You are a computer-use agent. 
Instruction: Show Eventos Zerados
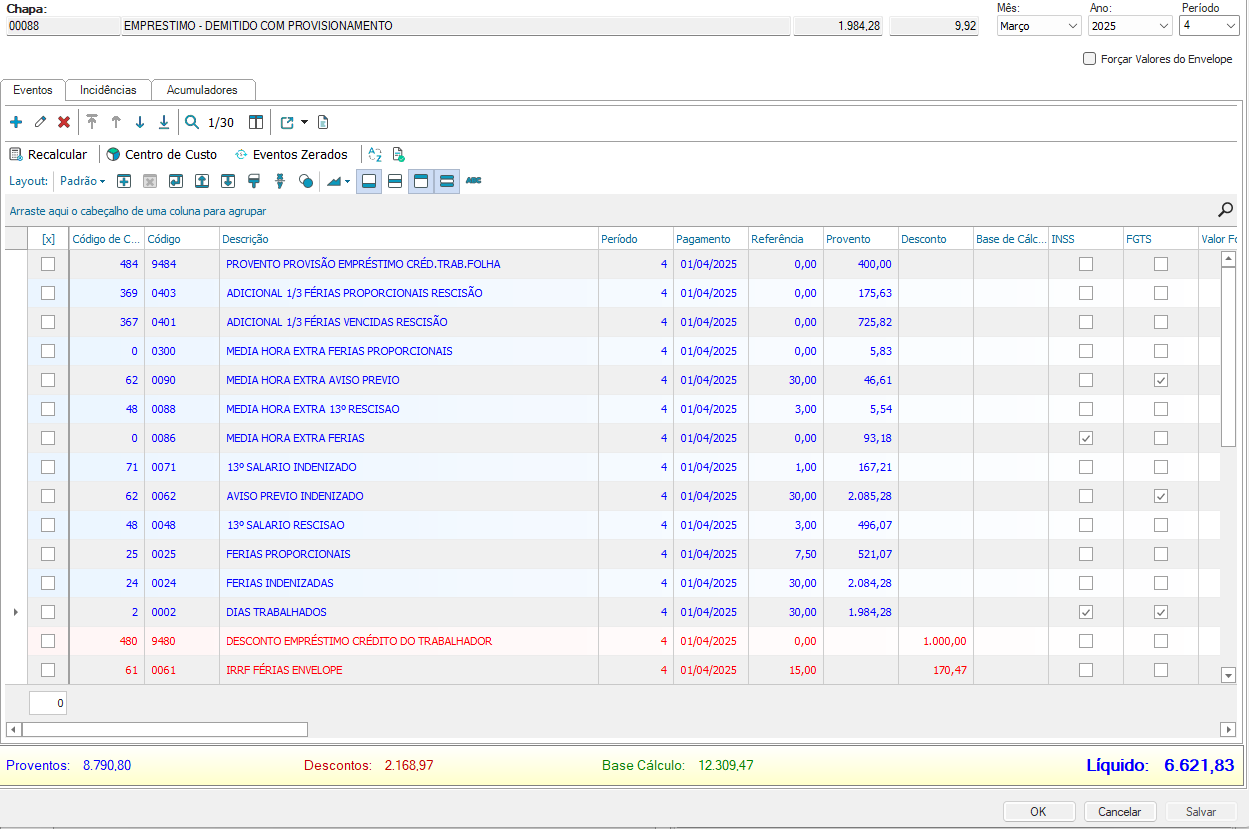click(291, 154)
